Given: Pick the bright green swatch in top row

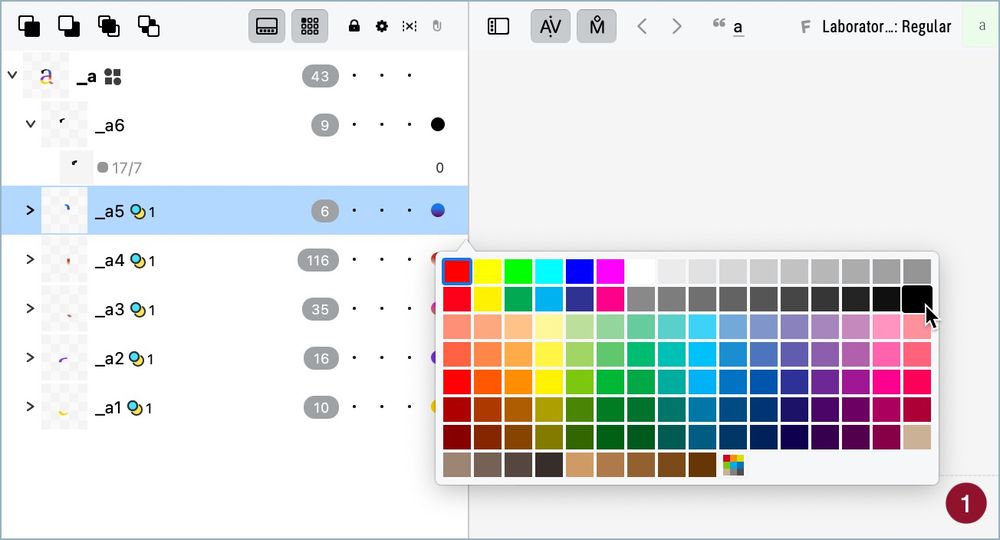Looking at the screenshot, I should [518, 271].
